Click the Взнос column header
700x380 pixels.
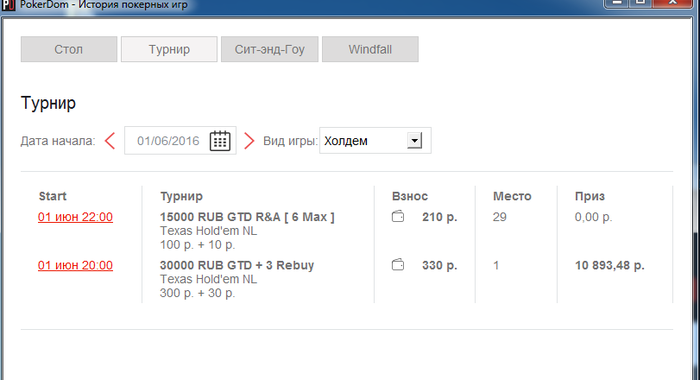pyautogui.click(x=410, y=196)
